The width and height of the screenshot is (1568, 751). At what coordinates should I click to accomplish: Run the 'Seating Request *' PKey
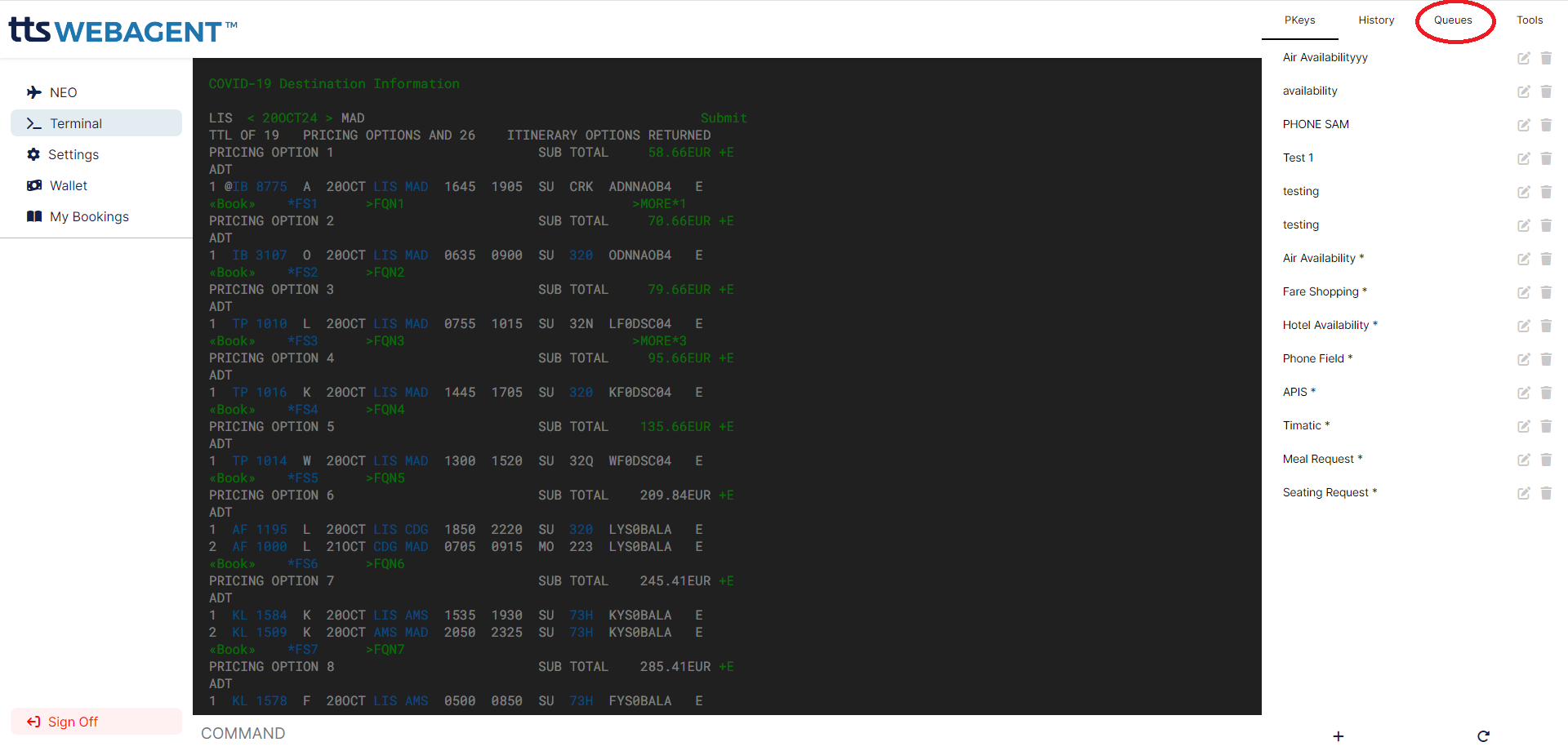pos(1330,492)
